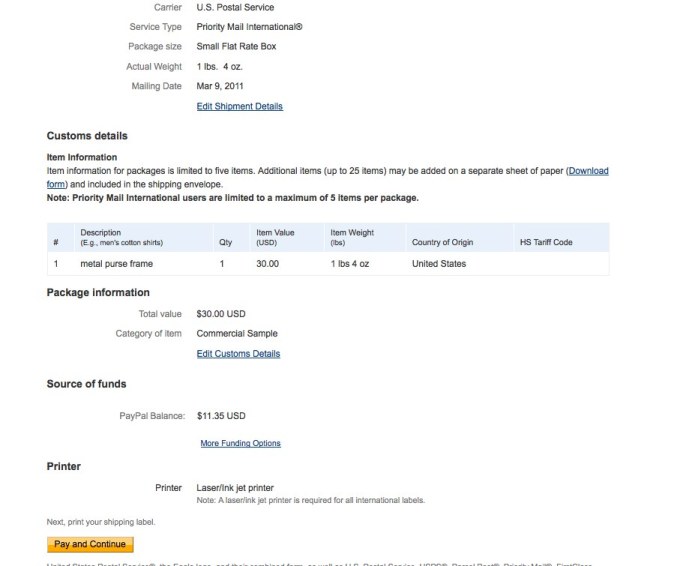The height and width of the screenshot is (566, 683).
Task: Click the Laser/Ink jet printer value
Action: pyautogui.click(x=235, y=488)
